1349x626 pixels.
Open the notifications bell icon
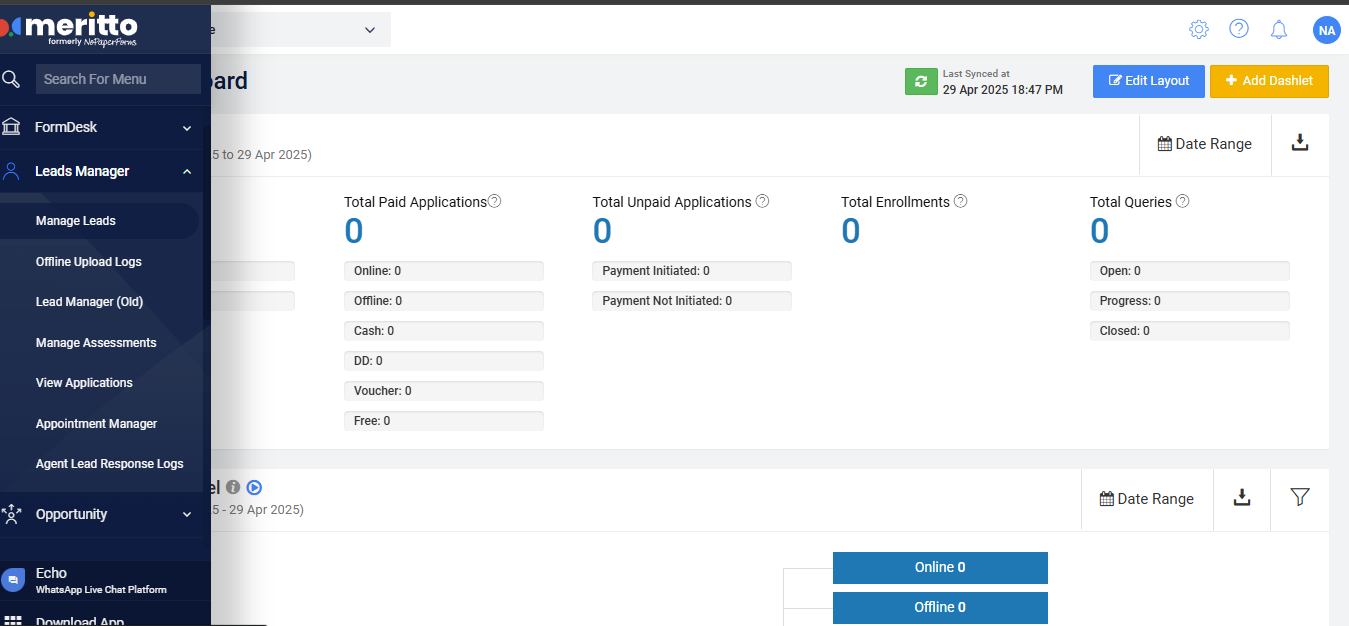pos(1278,30)
